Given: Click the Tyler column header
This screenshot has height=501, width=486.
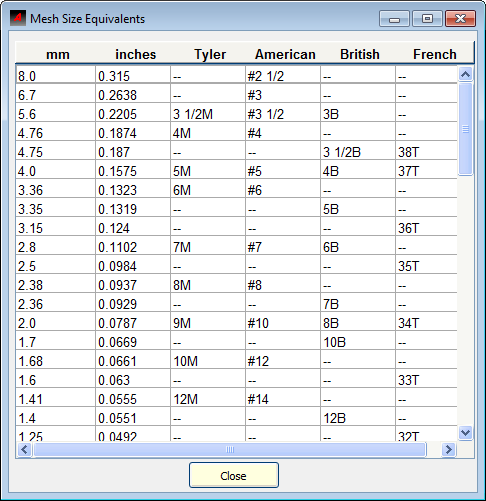Looking at the screenshot, I should 210,54.
